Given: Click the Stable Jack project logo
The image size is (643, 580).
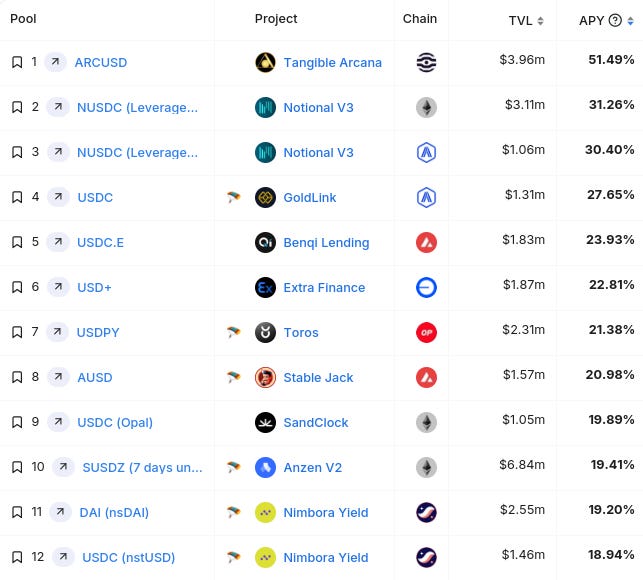Looking at the screenshot, I should point(265,377).
